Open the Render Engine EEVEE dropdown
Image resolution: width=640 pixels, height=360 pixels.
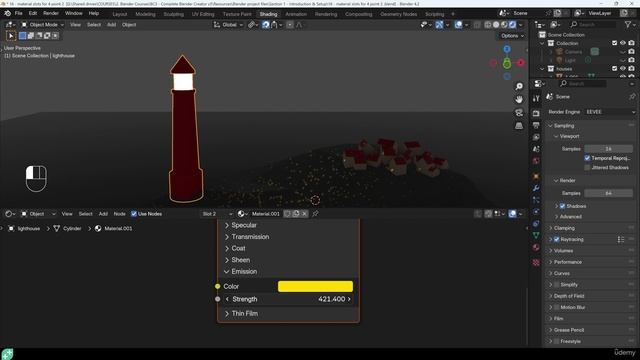(610, 112)
